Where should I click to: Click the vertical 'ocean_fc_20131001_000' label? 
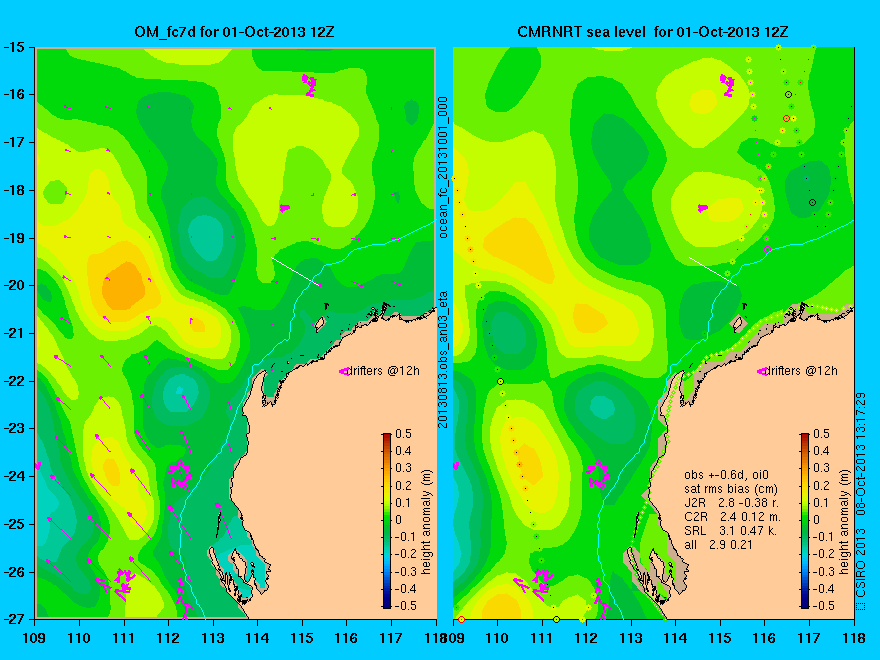[x=443, y=167]
